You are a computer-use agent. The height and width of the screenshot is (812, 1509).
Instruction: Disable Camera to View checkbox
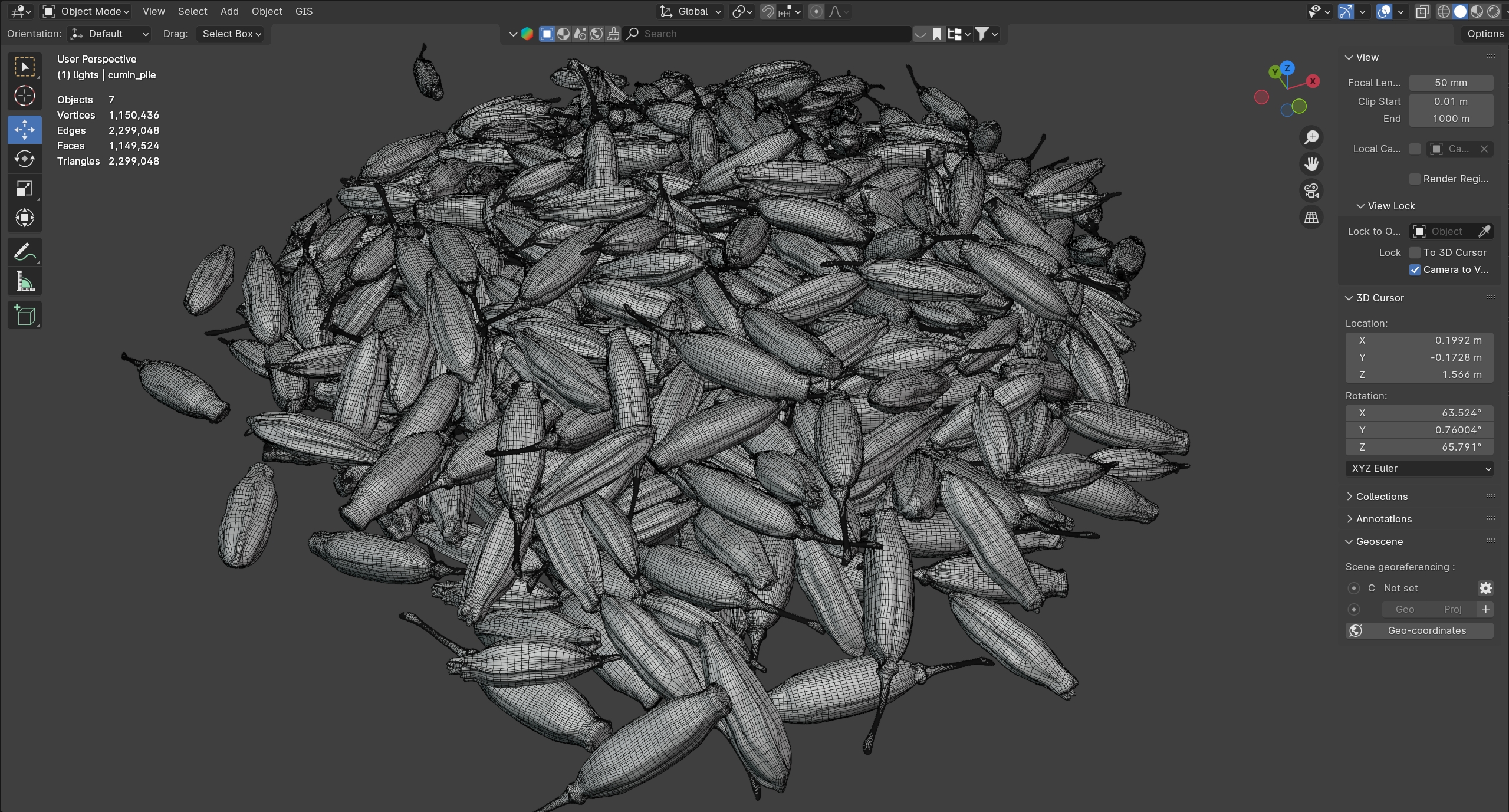point(1414,269)
